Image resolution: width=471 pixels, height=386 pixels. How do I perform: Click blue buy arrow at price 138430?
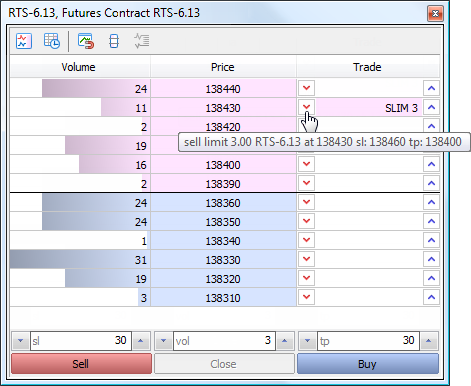tap(431, 107)
